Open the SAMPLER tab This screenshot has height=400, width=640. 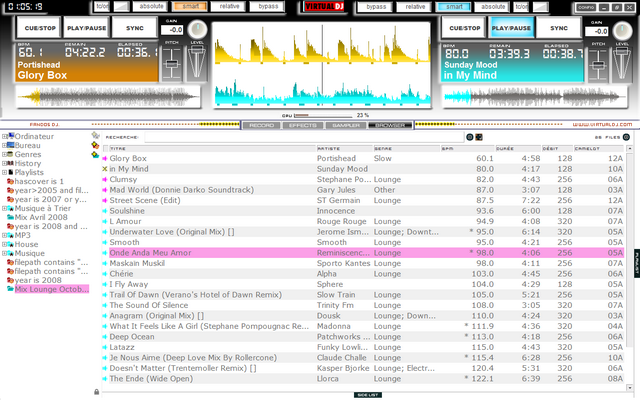(x=346, y=125)
